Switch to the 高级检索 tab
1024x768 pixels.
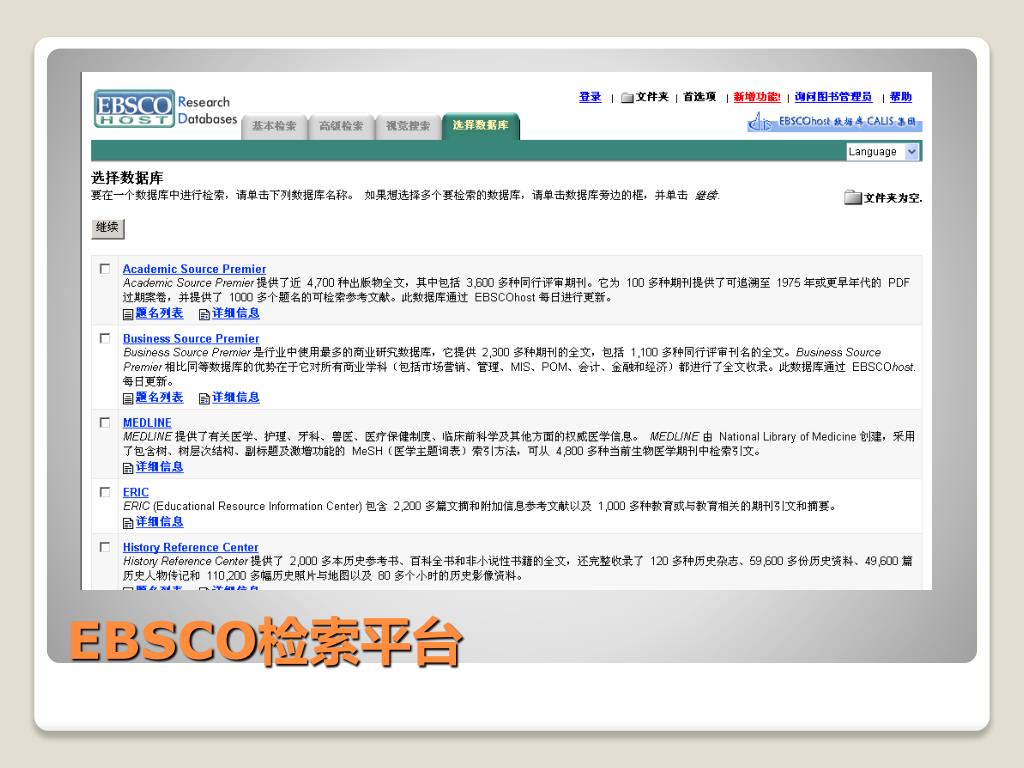coord(341,127)
